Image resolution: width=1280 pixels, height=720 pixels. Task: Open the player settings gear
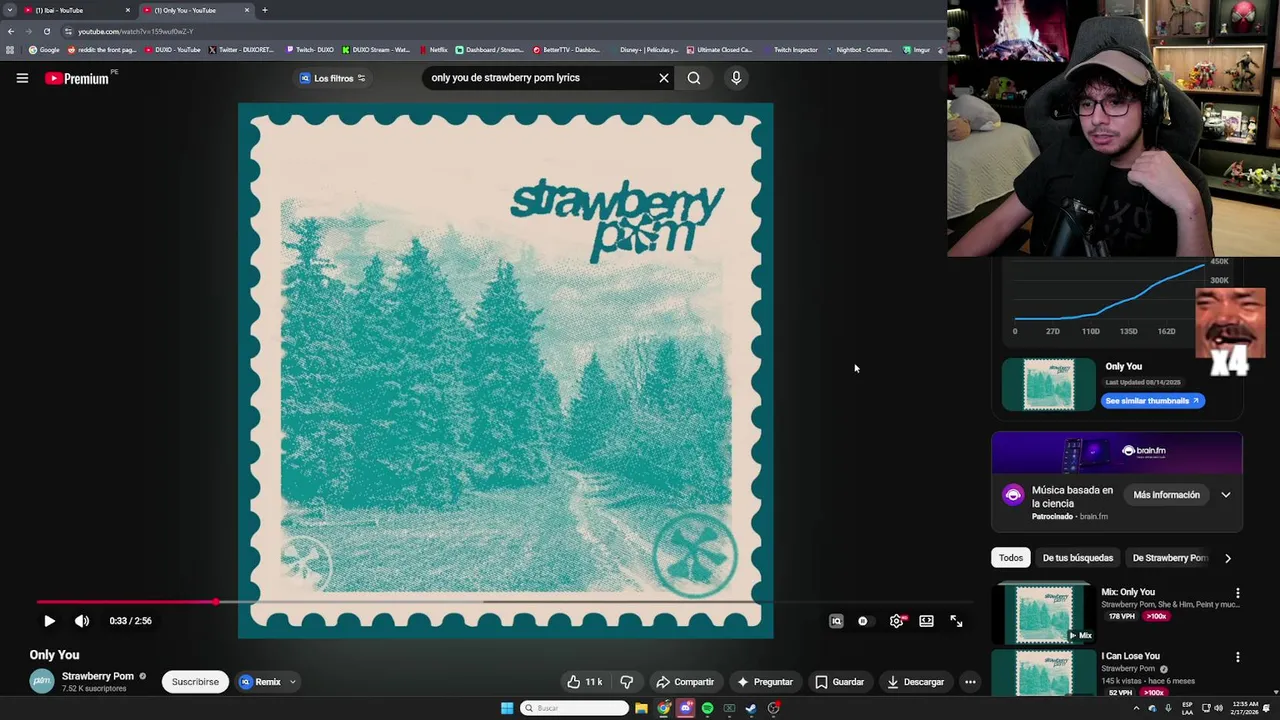(897, 621)
